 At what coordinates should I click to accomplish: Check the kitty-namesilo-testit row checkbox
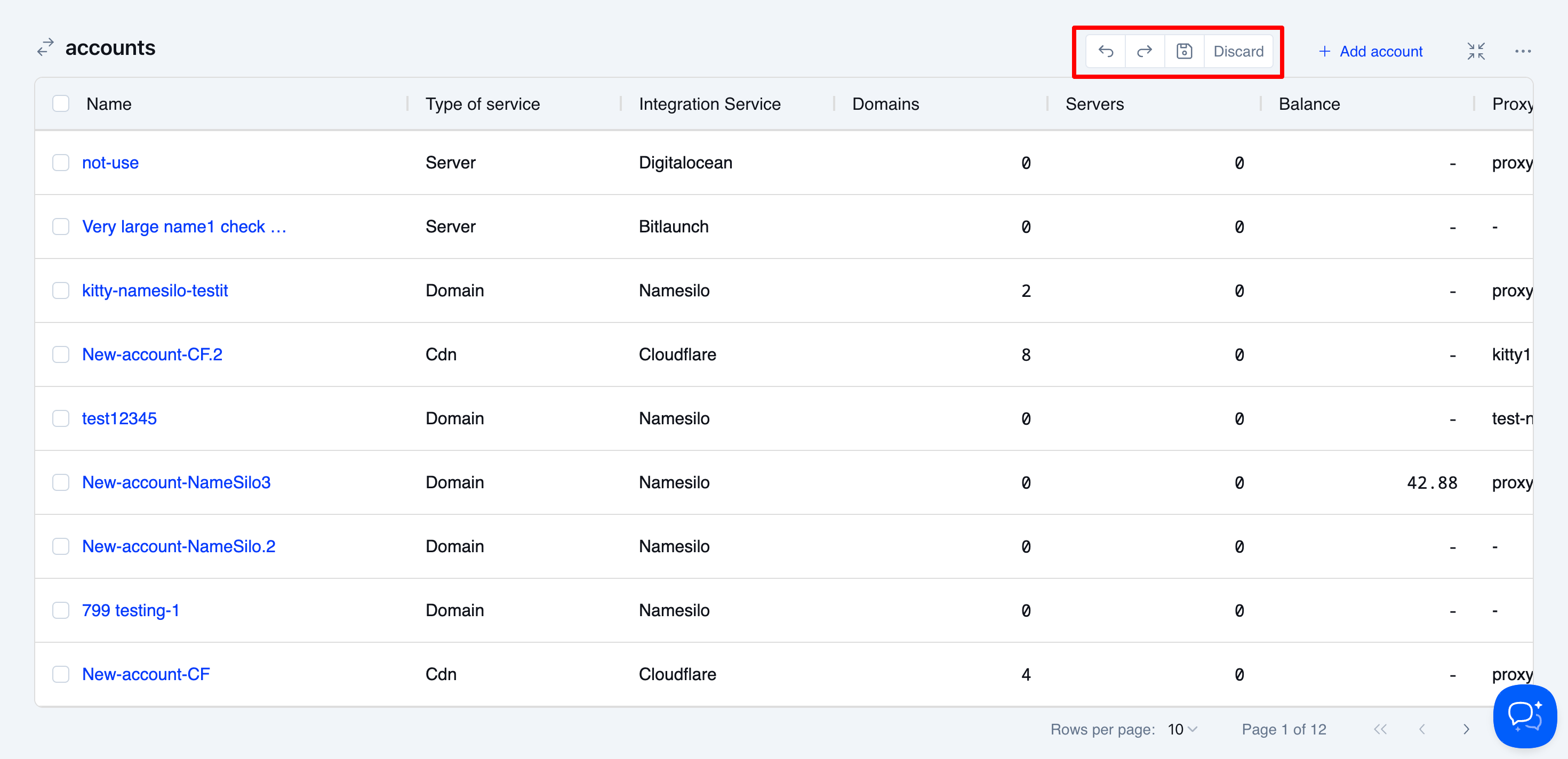pyautogui.click(x=61, y=290)
